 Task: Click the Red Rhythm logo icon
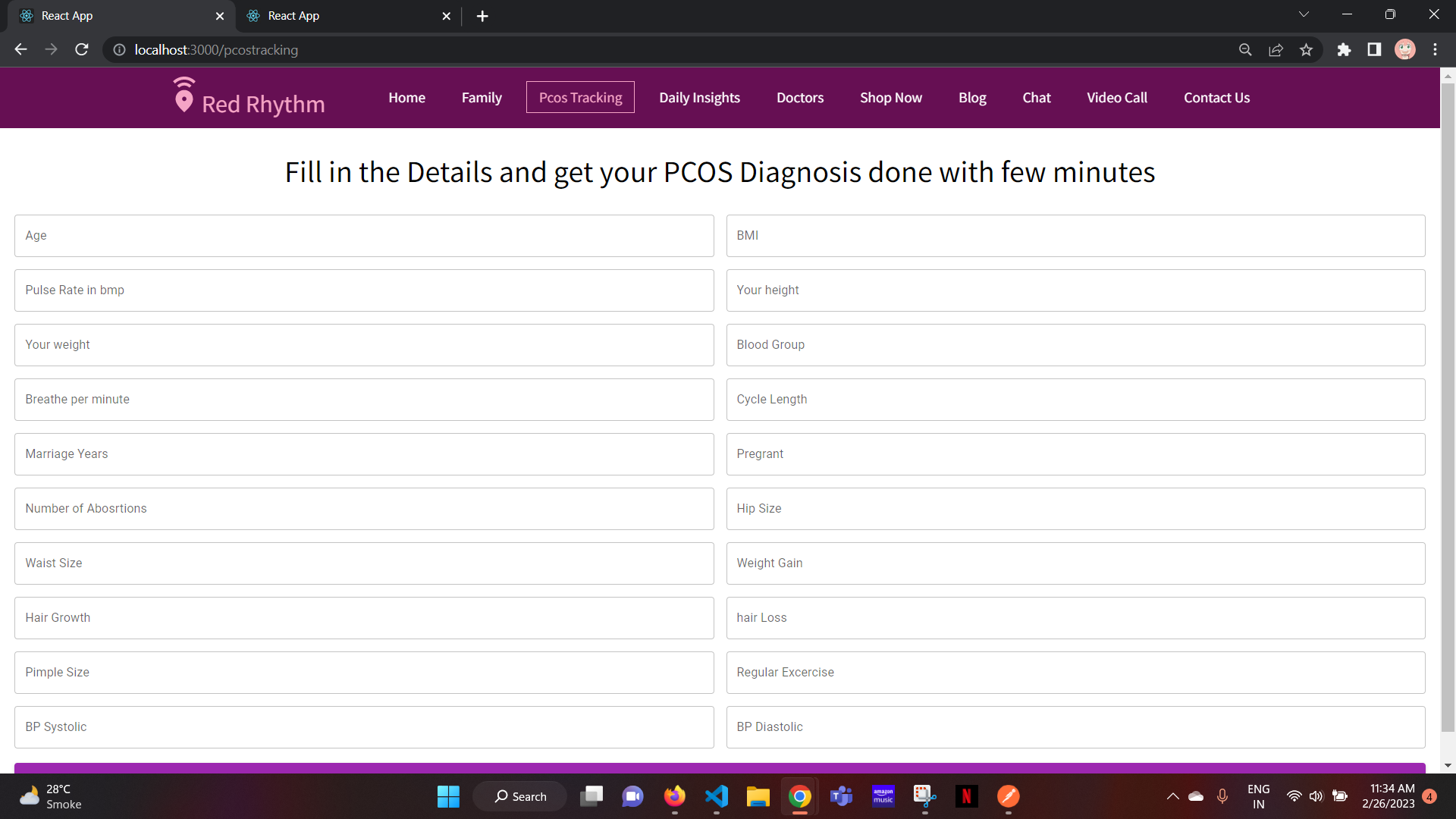pos(184,95)
